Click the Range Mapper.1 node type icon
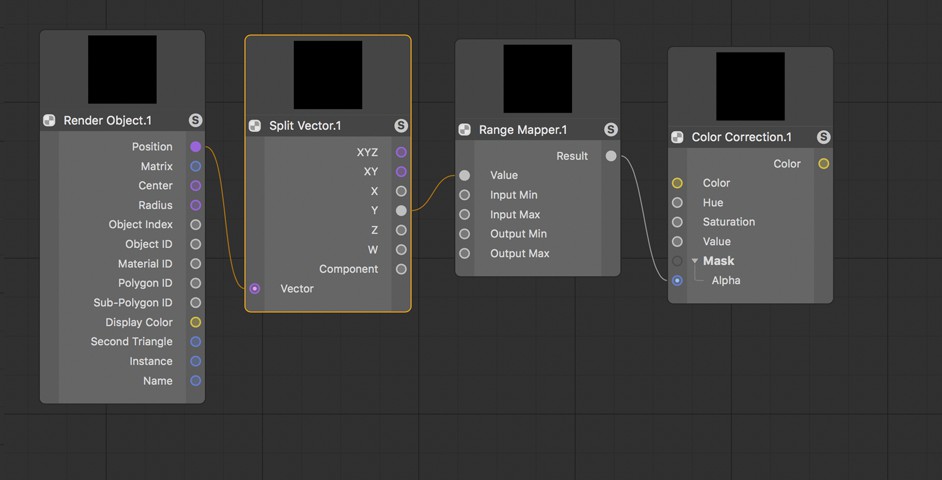This screenshot has height=480, width=942. [464, 130]
